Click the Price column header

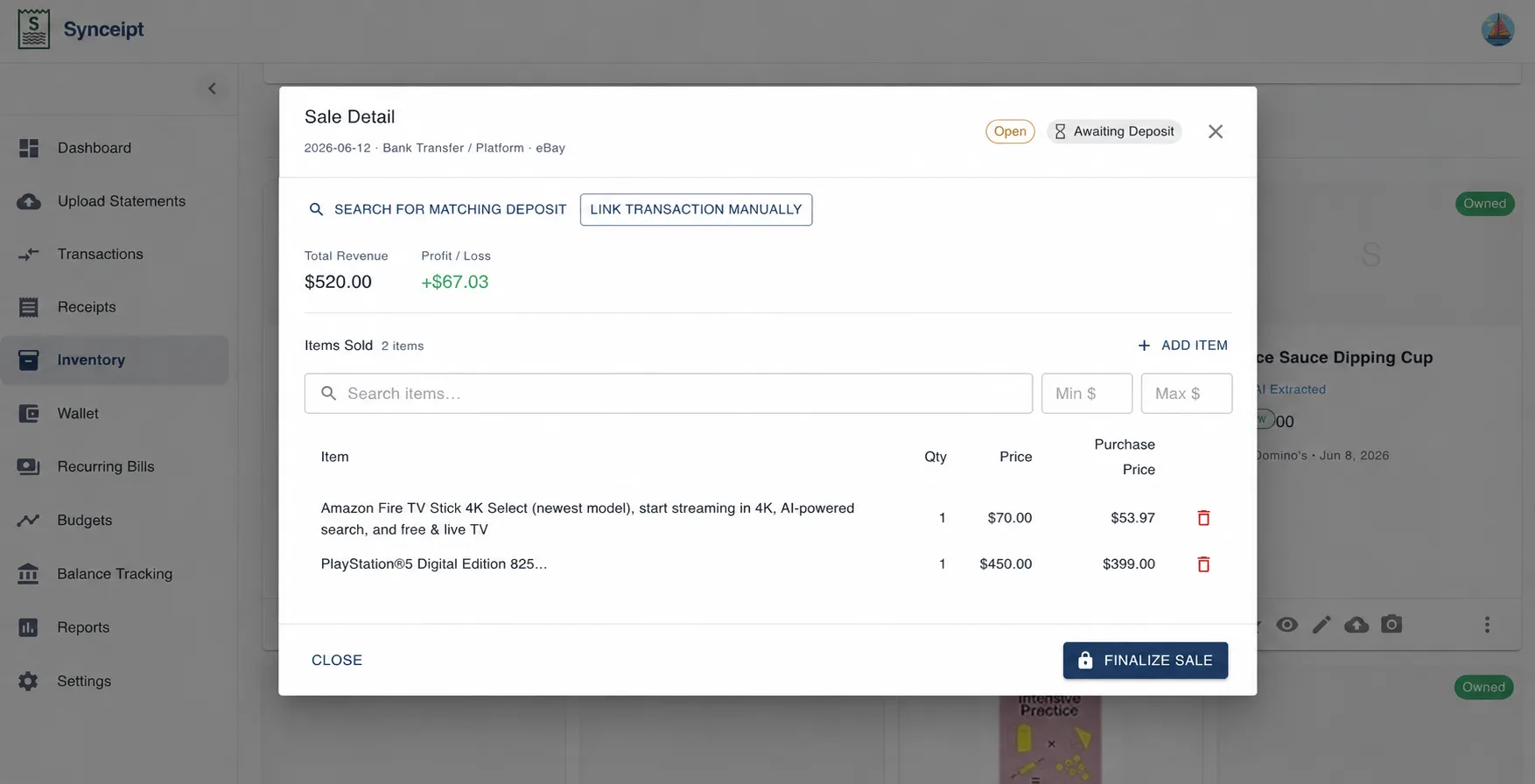(x=1015, y=457)
